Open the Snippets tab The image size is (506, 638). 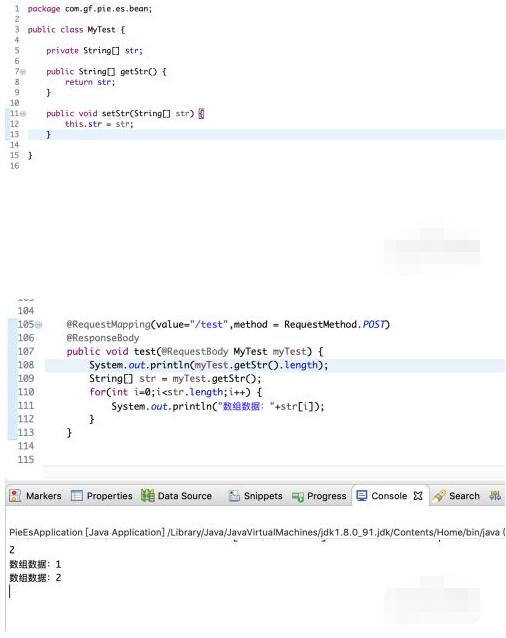[x=256, y=496]
